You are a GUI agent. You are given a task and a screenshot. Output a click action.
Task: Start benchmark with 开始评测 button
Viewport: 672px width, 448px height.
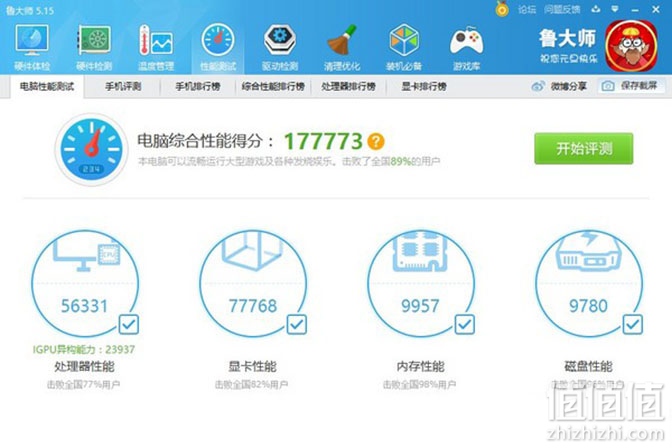(583, 149)
